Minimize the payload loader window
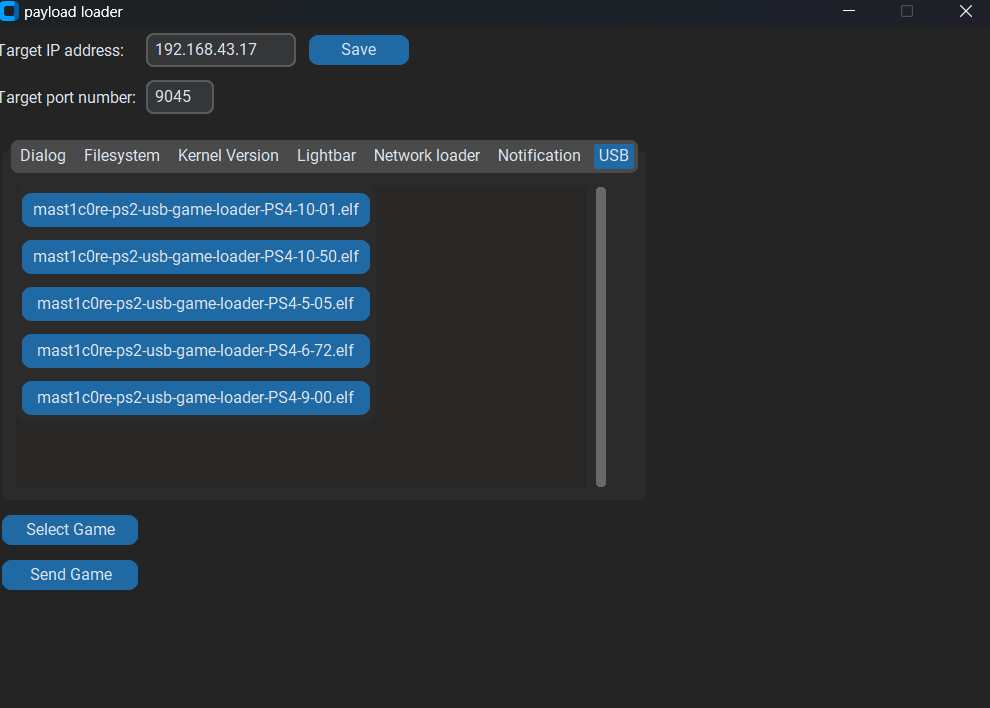 [x=848, y=11]
